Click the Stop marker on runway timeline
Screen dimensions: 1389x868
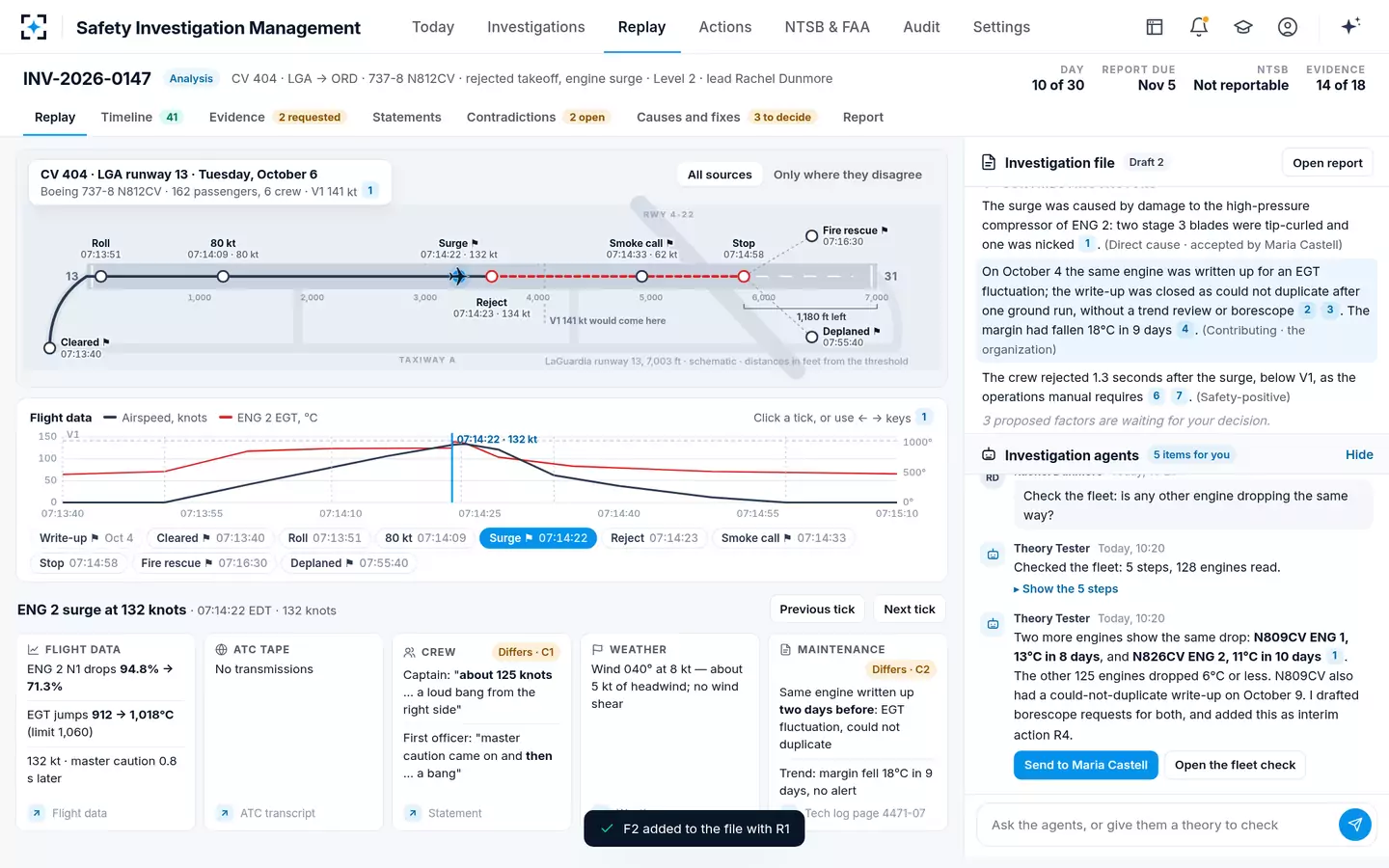744,277
